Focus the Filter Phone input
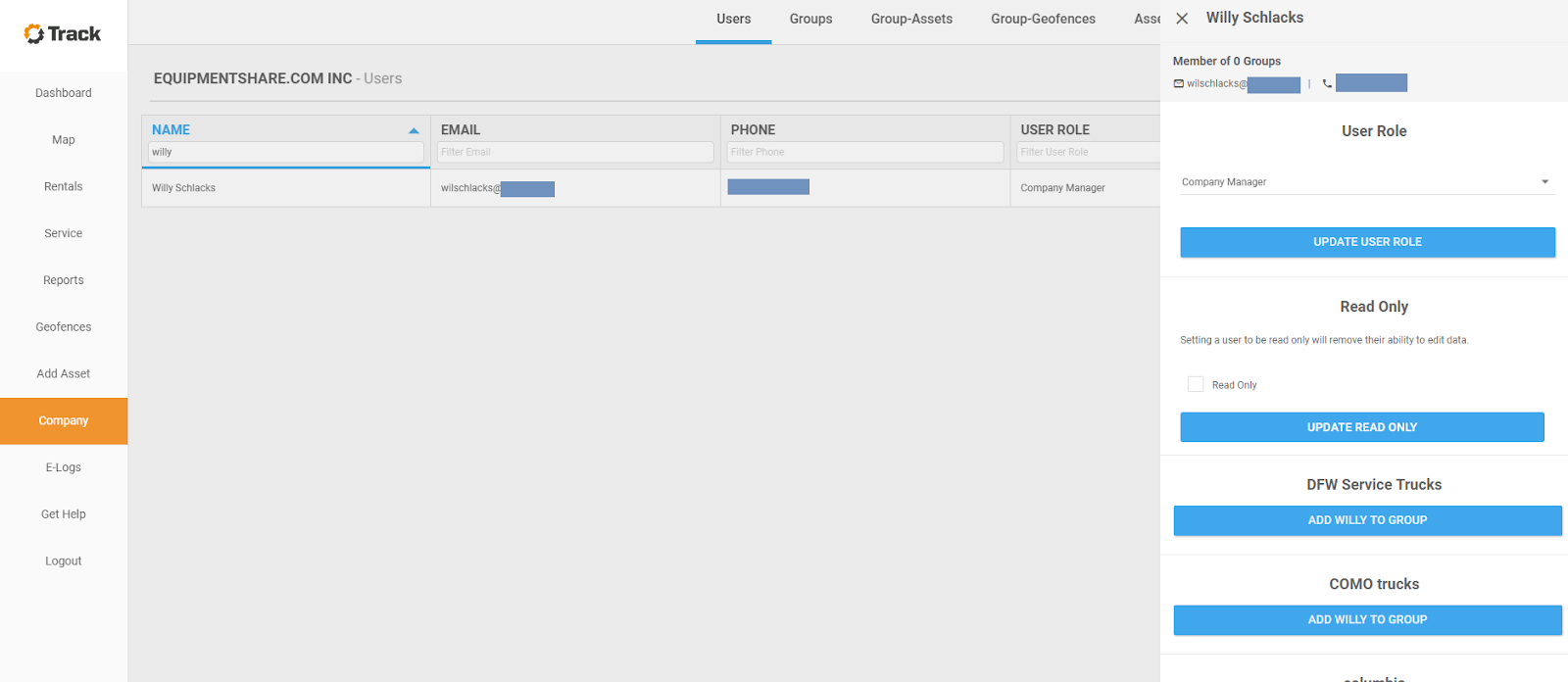 click(x=865, y=152)
